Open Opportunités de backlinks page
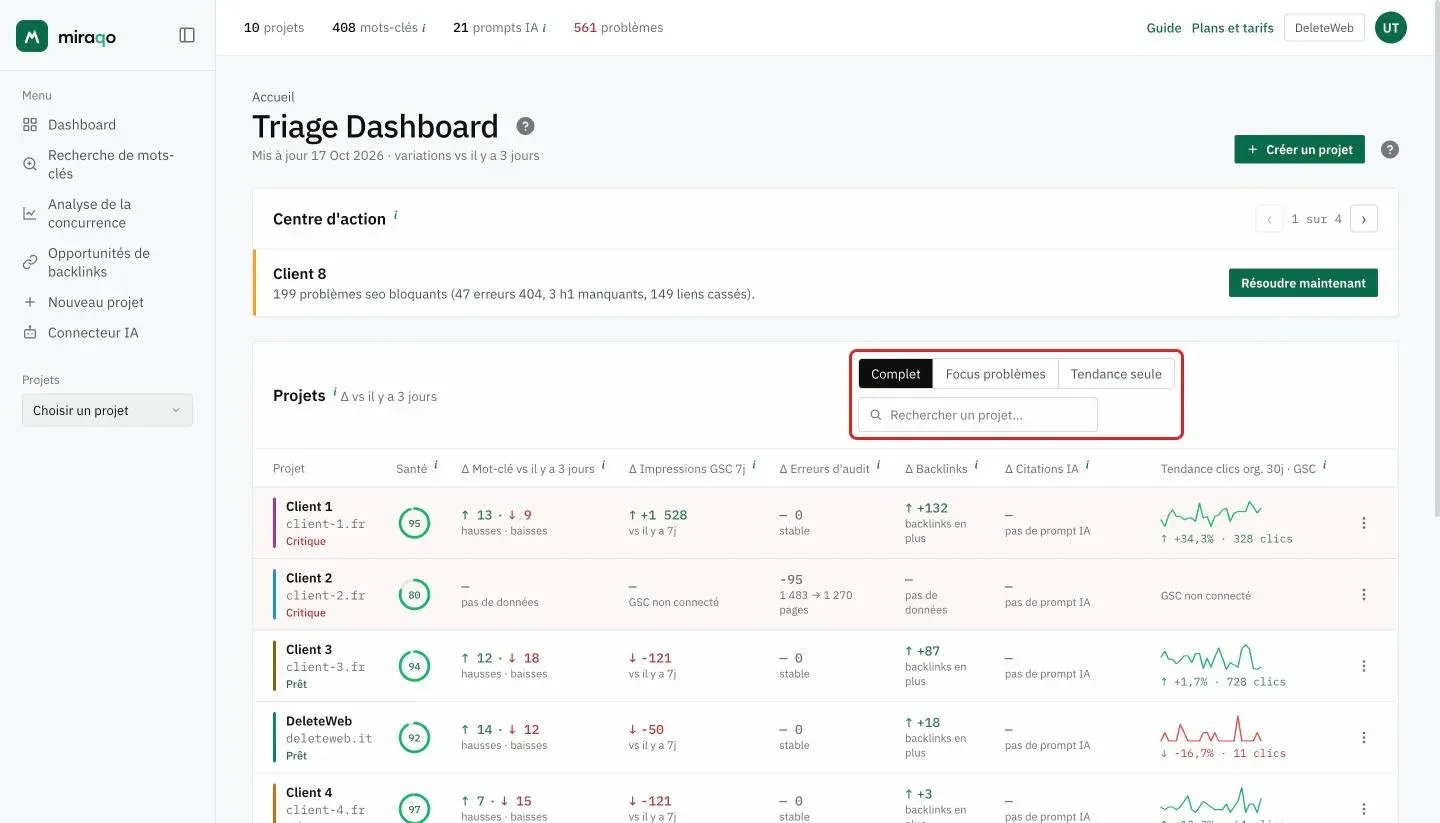The image size is (1440, 823). (107, 262)
